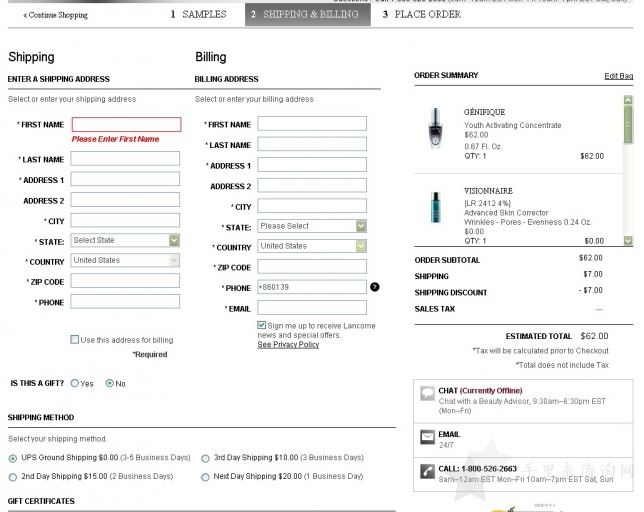The height and width of the screenshot is (512, 644).
Task: Focus billing Address 1 field
Action: 312,165
